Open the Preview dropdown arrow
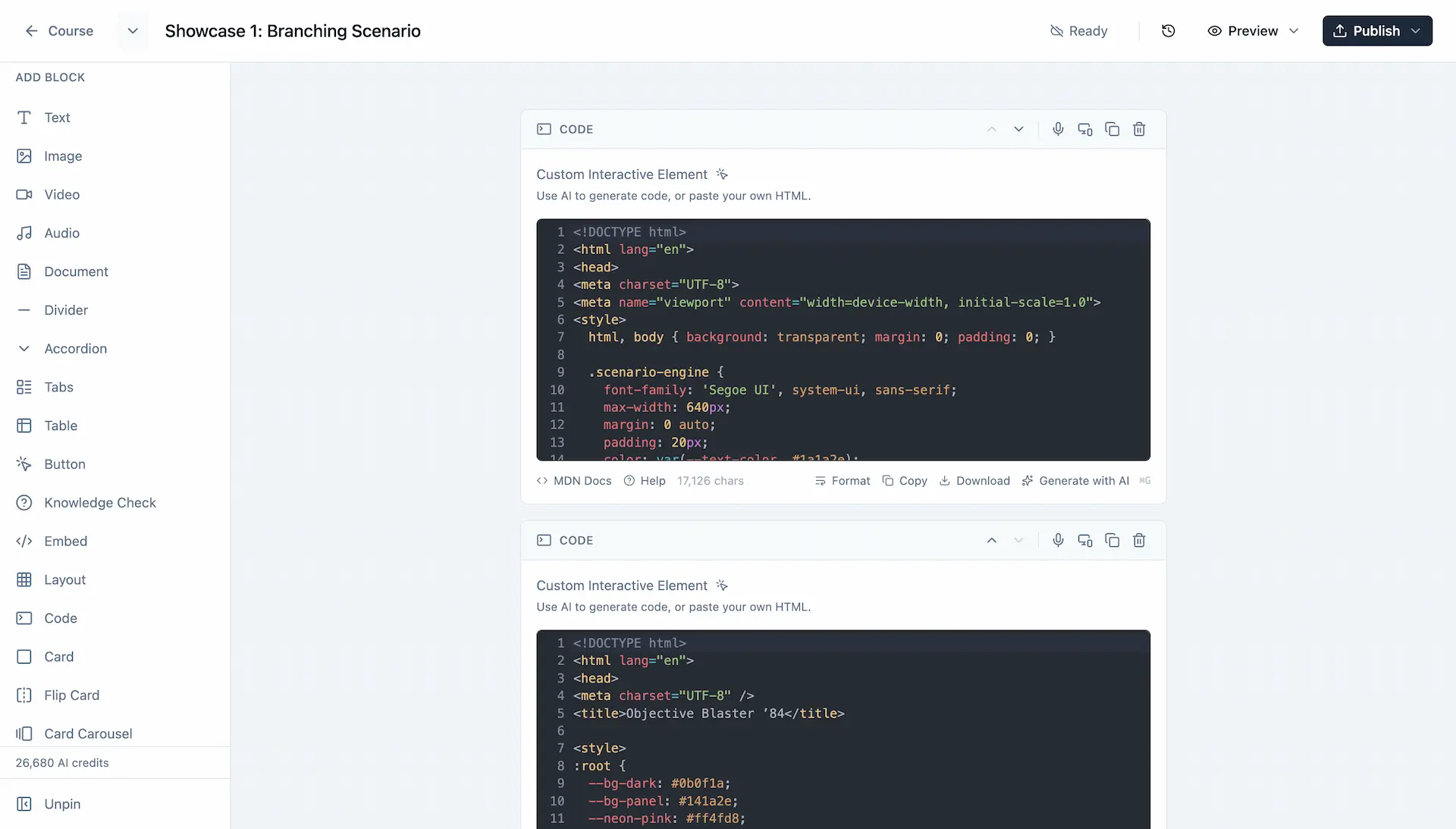1456x829 pixels. tap(1294, 31)
